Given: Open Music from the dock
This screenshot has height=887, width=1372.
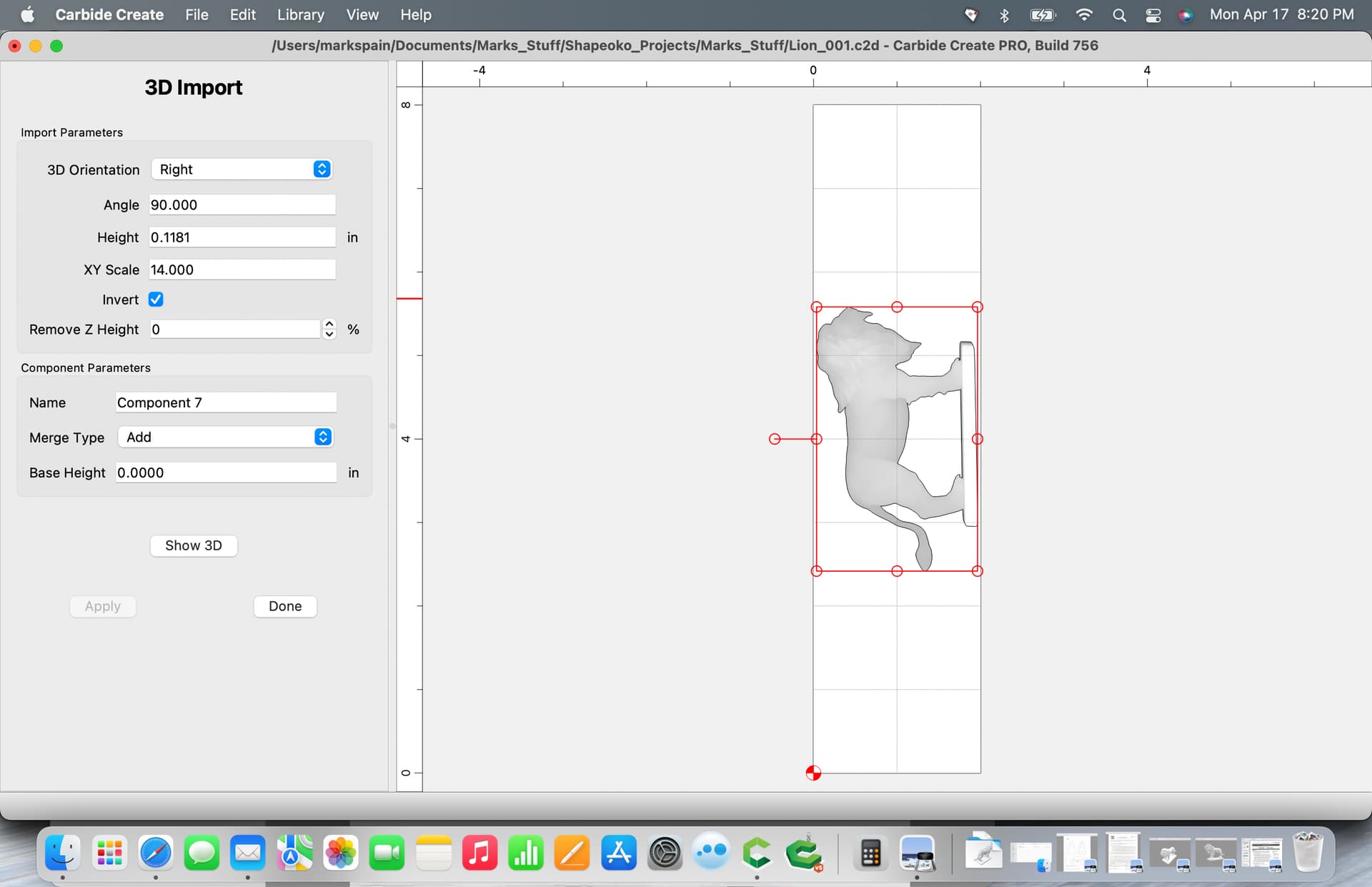Looking at the screenshot, I should tap(479, 853).
